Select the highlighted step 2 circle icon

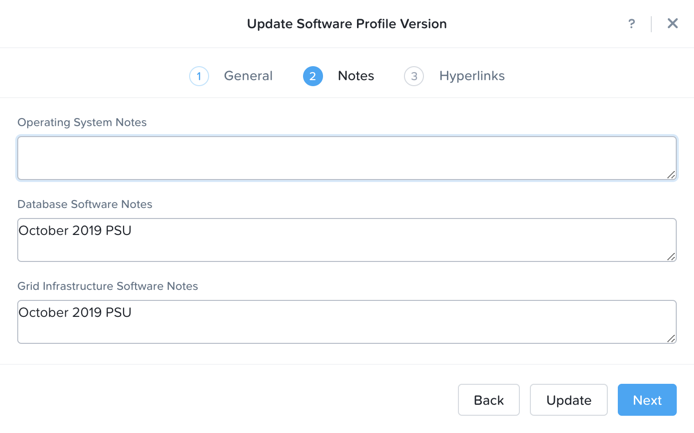tap(312, 76)
